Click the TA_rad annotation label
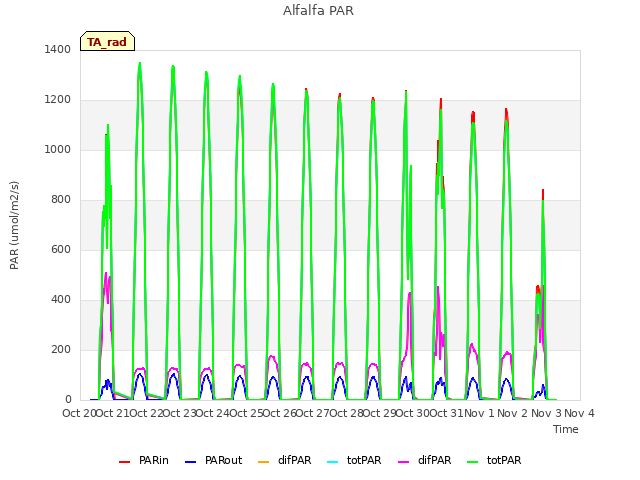Screen dimensions: 640x480 click(x=107, y=42)
